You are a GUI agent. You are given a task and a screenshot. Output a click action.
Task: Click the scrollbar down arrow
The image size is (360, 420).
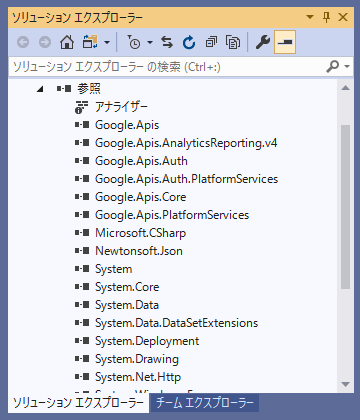pos(346,384)
